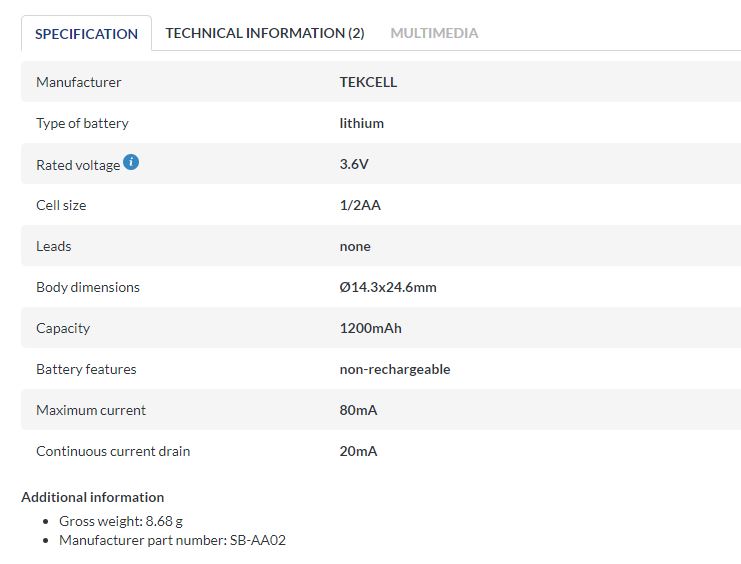Image resolution: width=741 pixels, height=564 pixels.
Task: Click the 1200mAh capacity value
Action: (370, 328)
